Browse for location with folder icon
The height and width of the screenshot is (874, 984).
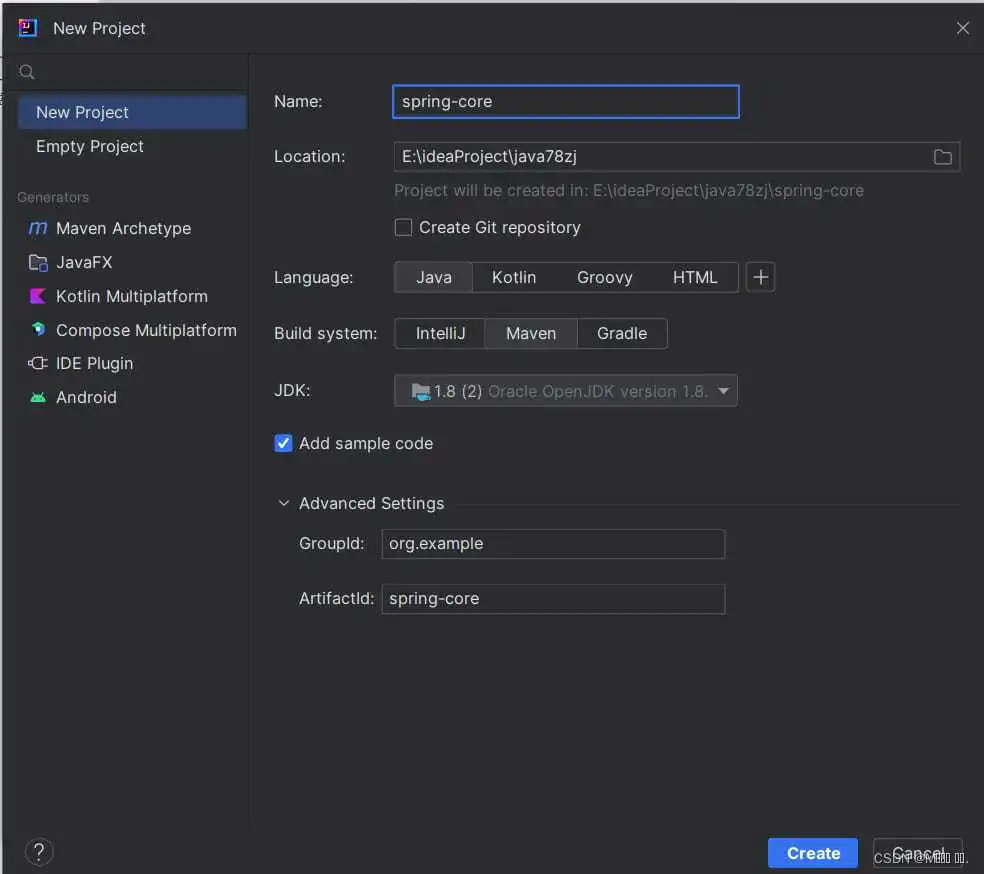(943, 157)
